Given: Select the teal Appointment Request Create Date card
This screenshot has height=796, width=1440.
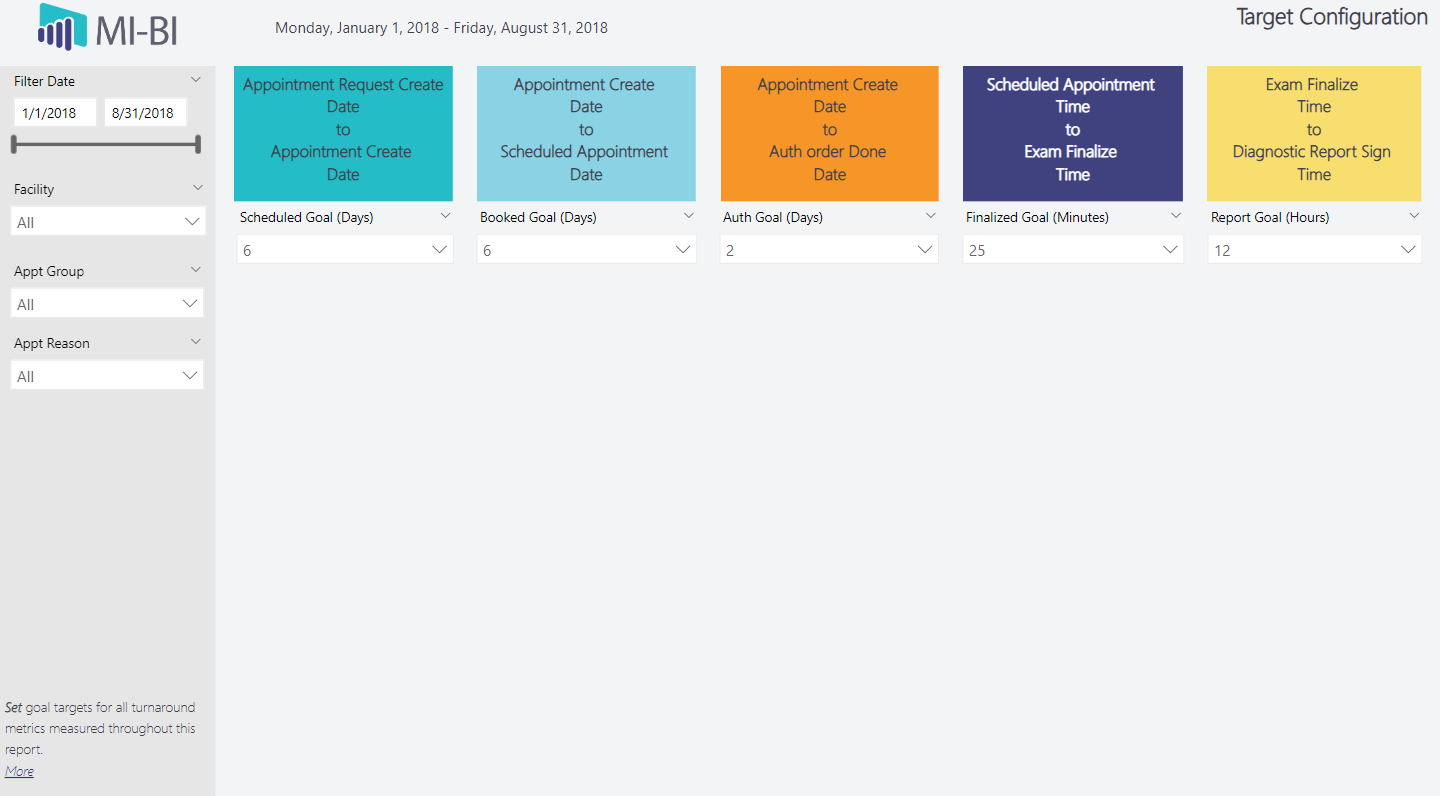Looking at the screenshot, I should (x=343, y=133).
